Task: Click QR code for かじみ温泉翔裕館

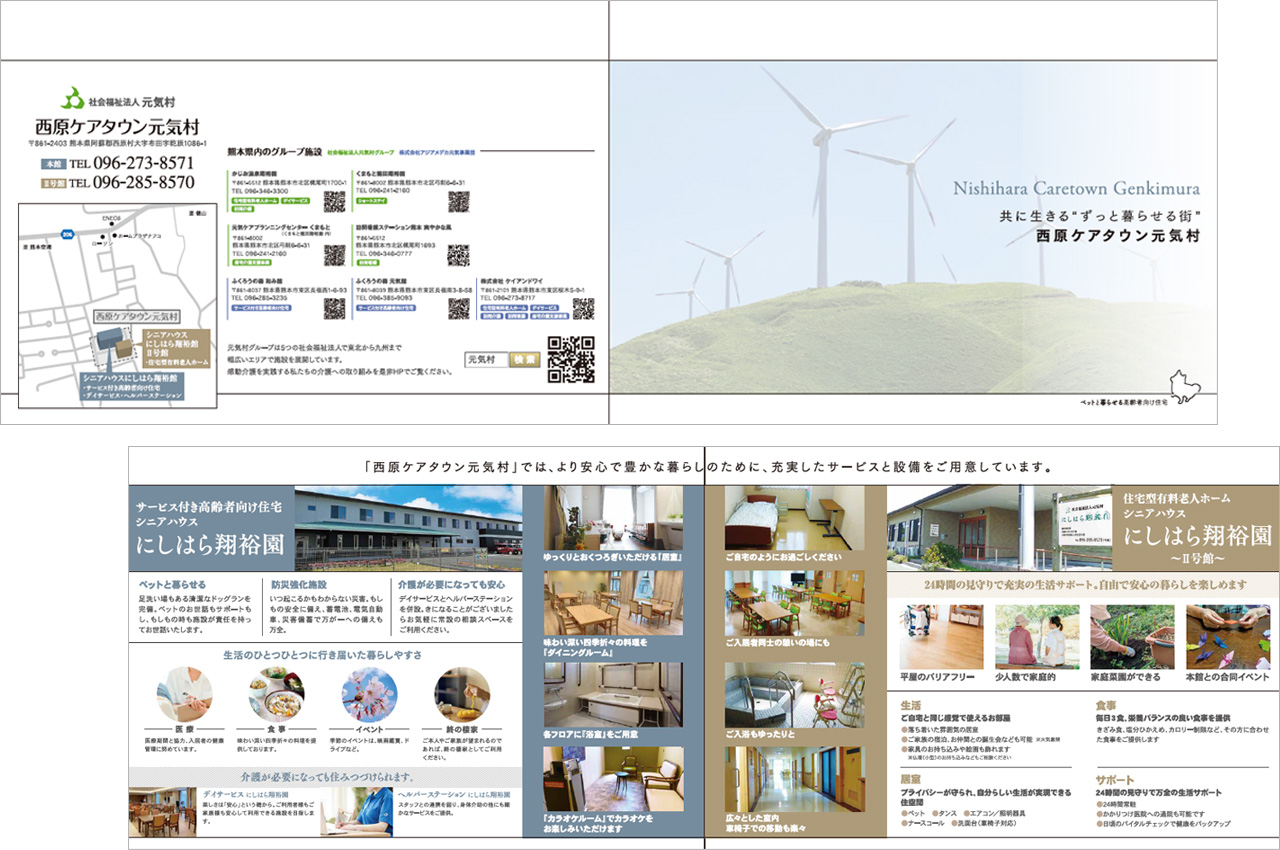Action: coord(334,201)
